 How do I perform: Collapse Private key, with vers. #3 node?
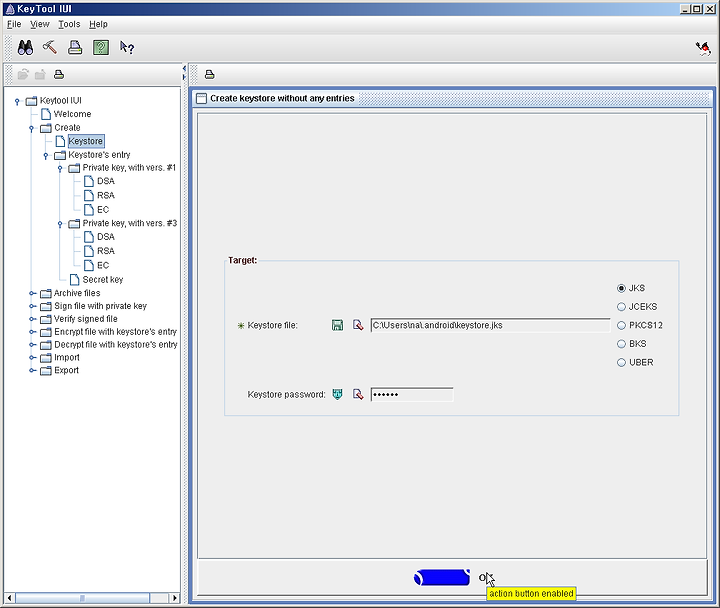[x=60, y=224]
